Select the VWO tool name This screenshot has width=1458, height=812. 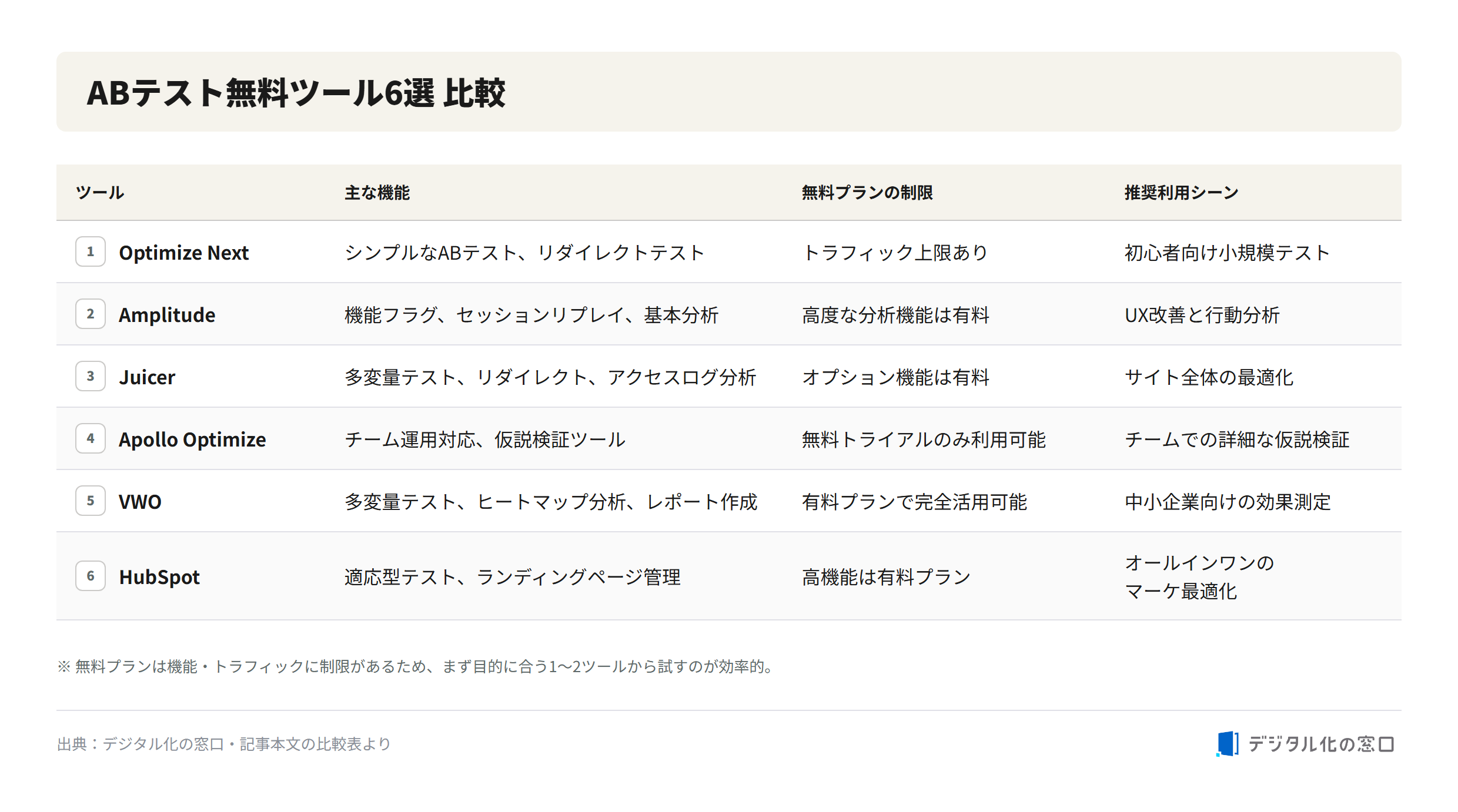(140, 502)
